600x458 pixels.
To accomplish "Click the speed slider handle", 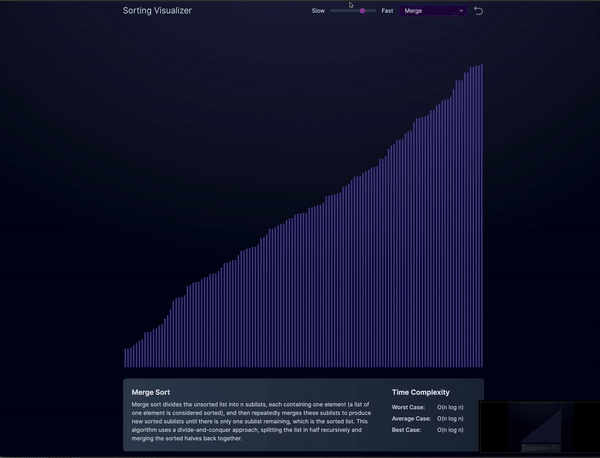I will click(x=362, y=11).
